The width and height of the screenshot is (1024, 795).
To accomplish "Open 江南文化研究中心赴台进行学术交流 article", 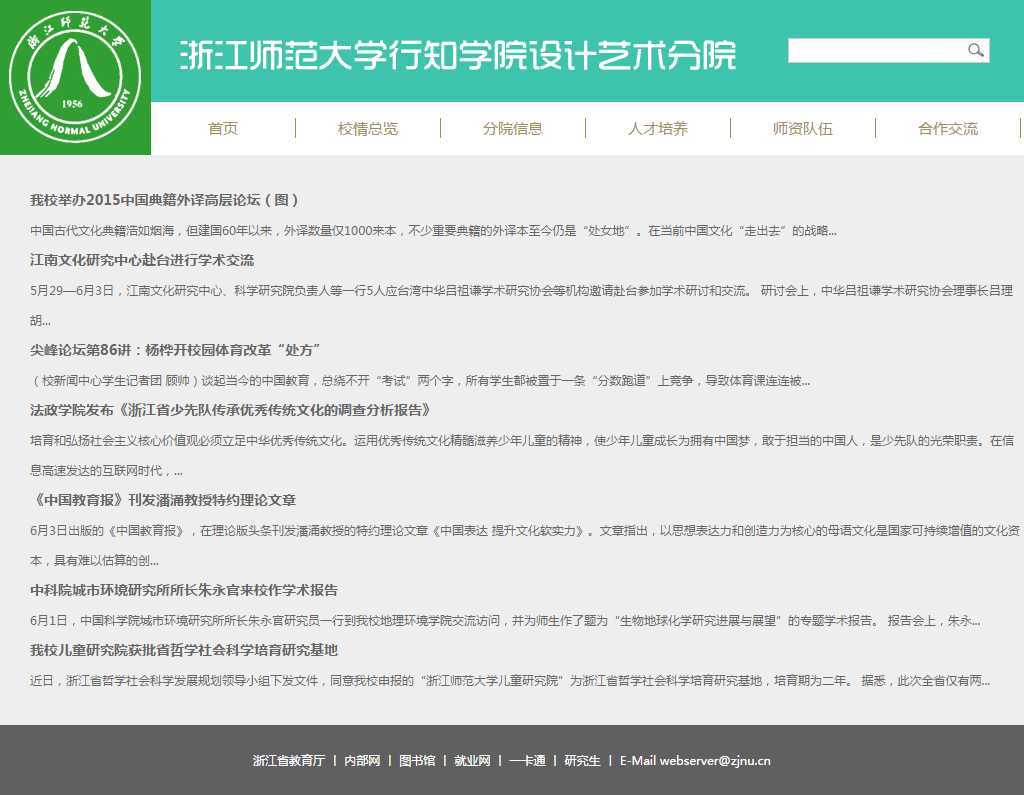I will (x=142, y=260).
